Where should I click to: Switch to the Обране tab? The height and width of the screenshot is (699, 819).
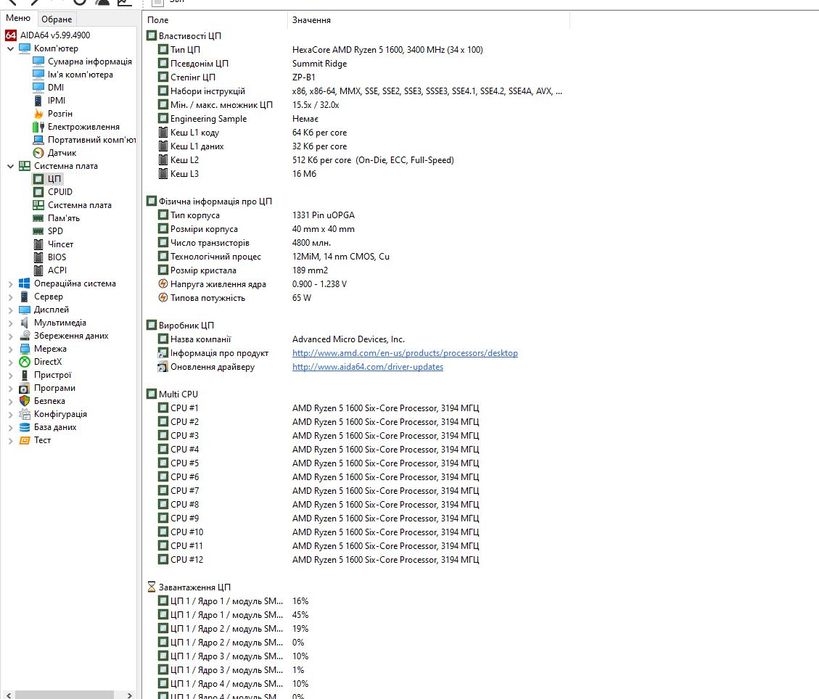56,19
